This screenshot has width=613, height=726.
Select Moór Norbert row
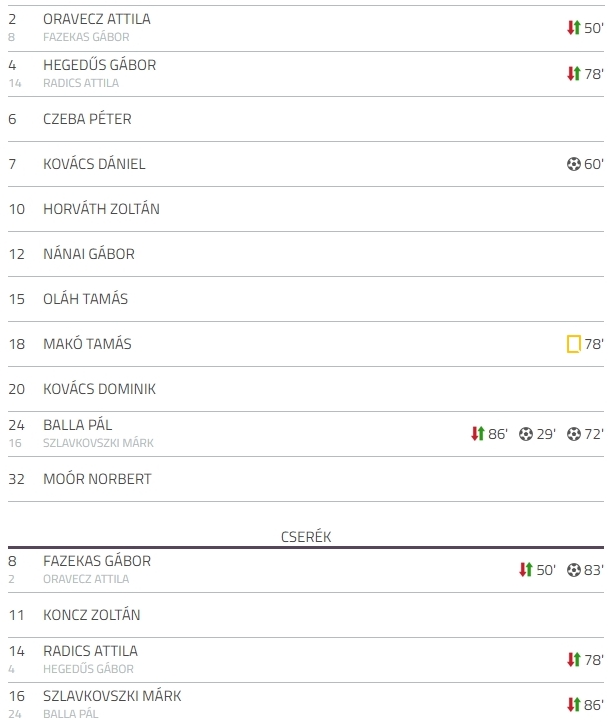306,479
